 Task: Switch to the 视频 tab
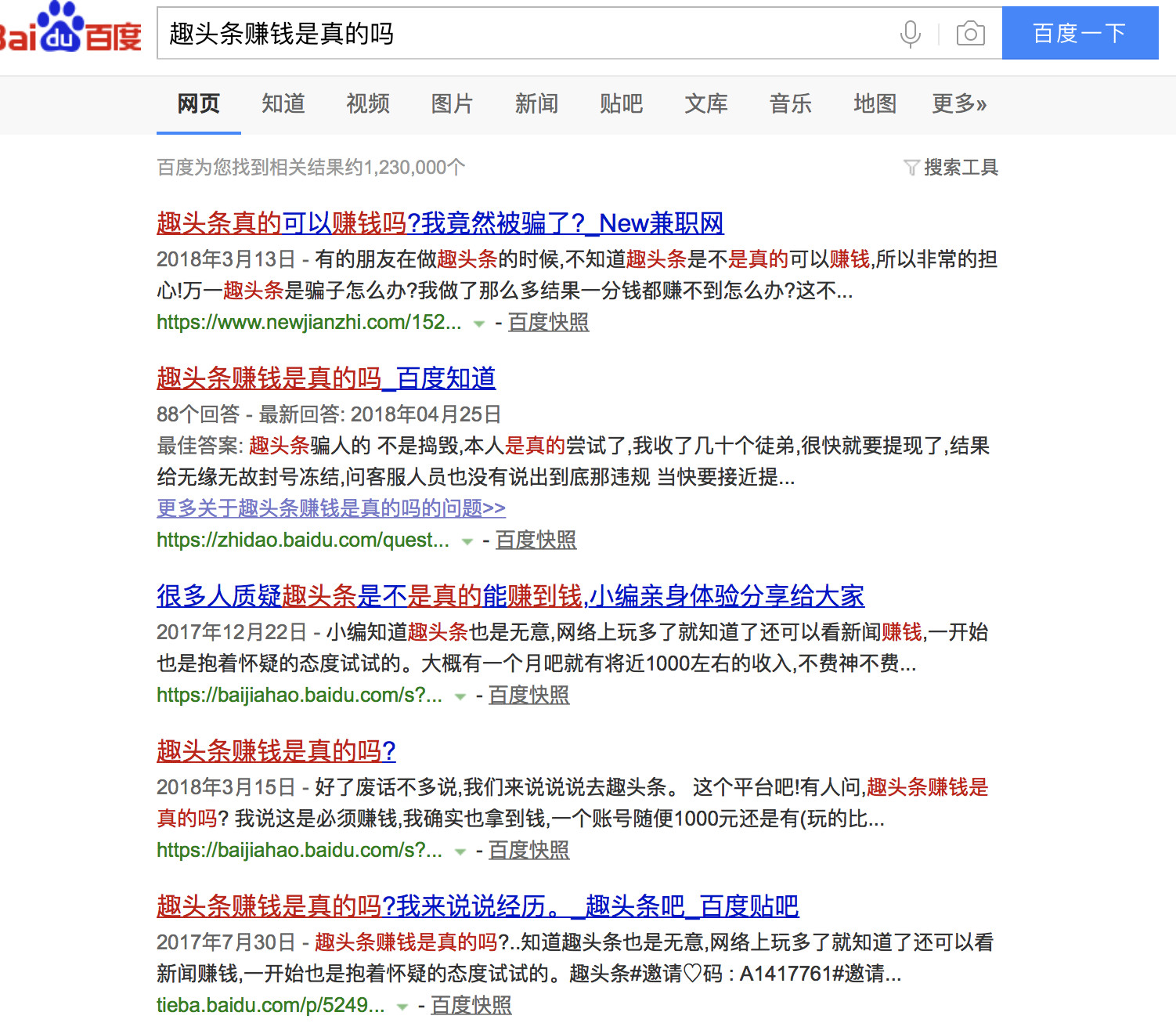[367, 103]
